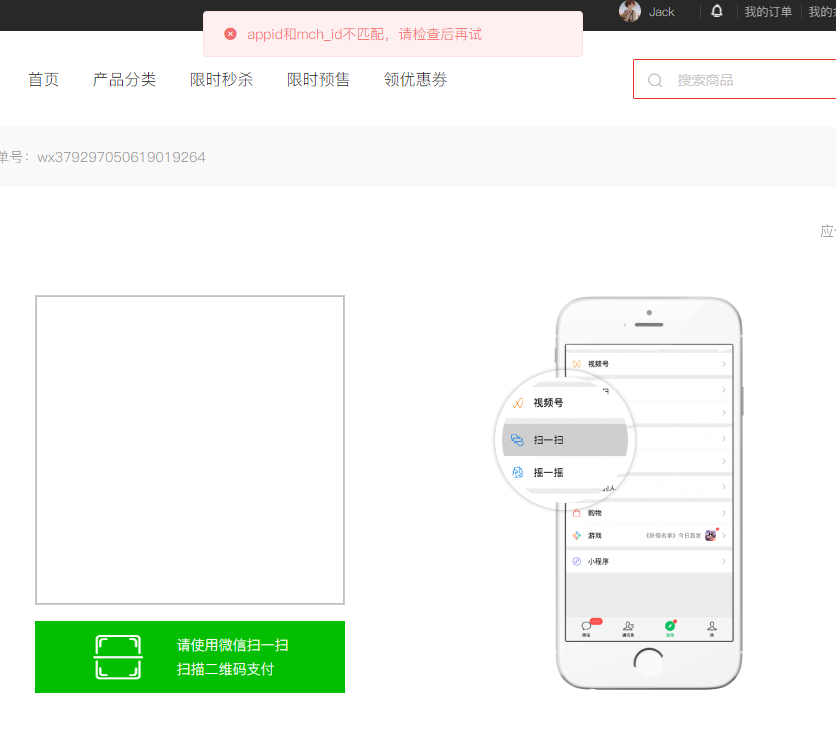Screen dimensions: 836x750
Task: Open 我的订单 in the top bar
Action: click(x=768, y=12)
